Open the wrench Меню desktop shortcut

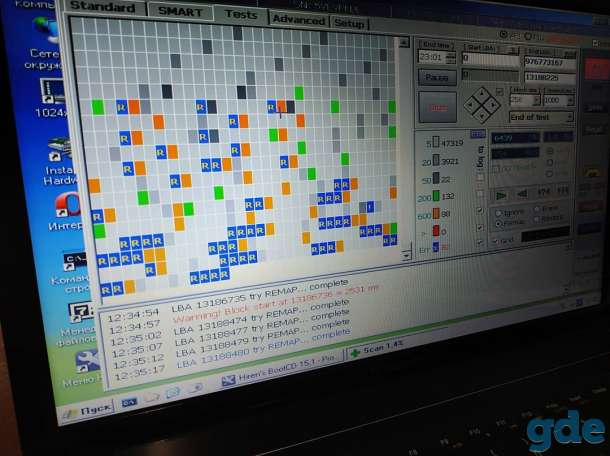pyautogui.click(x=84, y=369)
